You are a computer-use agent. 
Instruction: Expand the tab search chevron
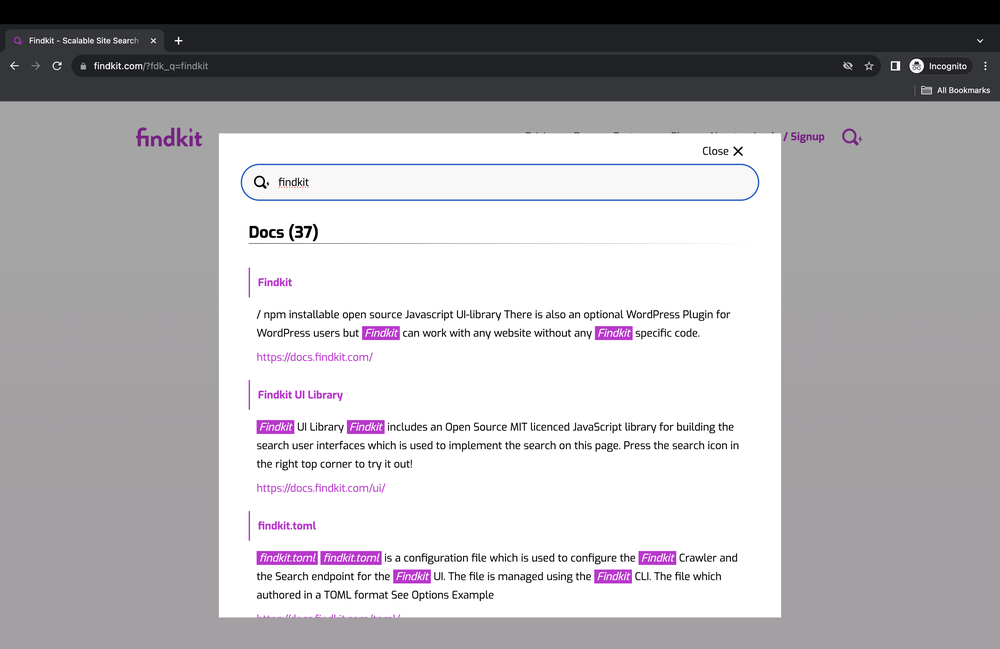[x=980, y=41]
